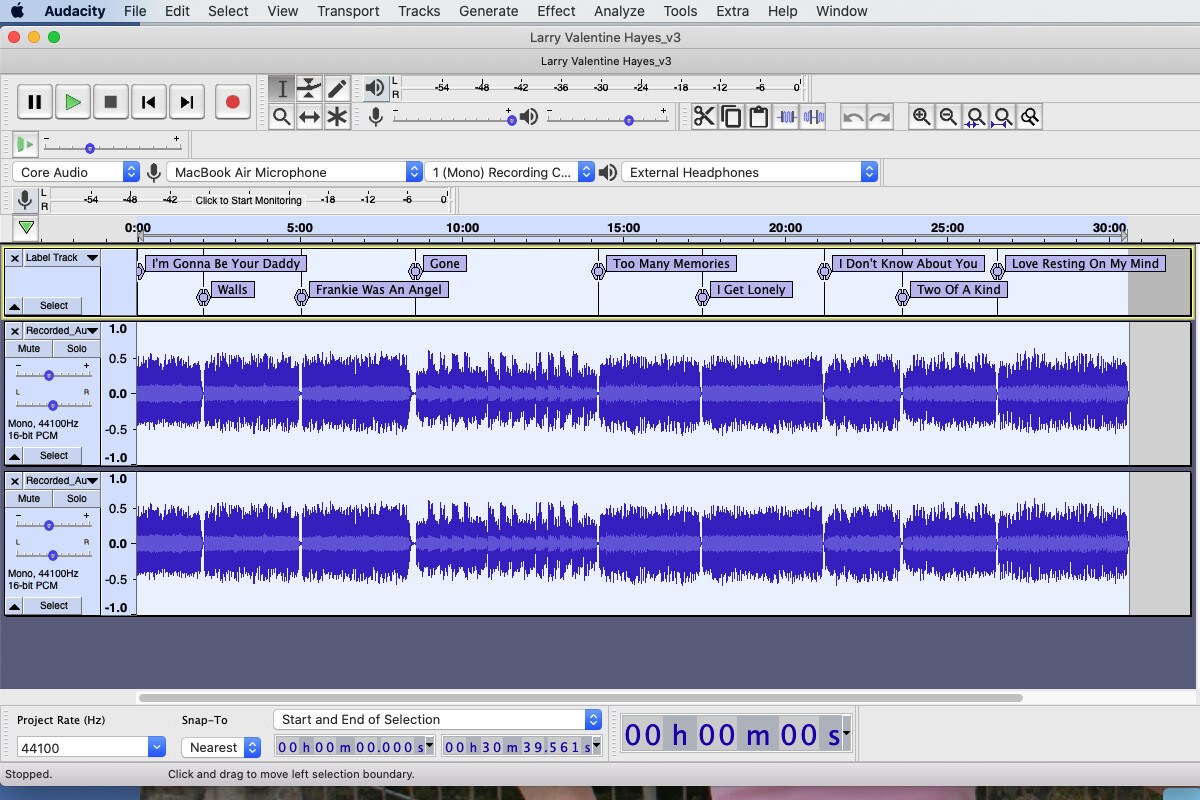This screenshot has width=1200, height=800.
Task: Choose the Draw pencil tool
Action: (337, 88)
